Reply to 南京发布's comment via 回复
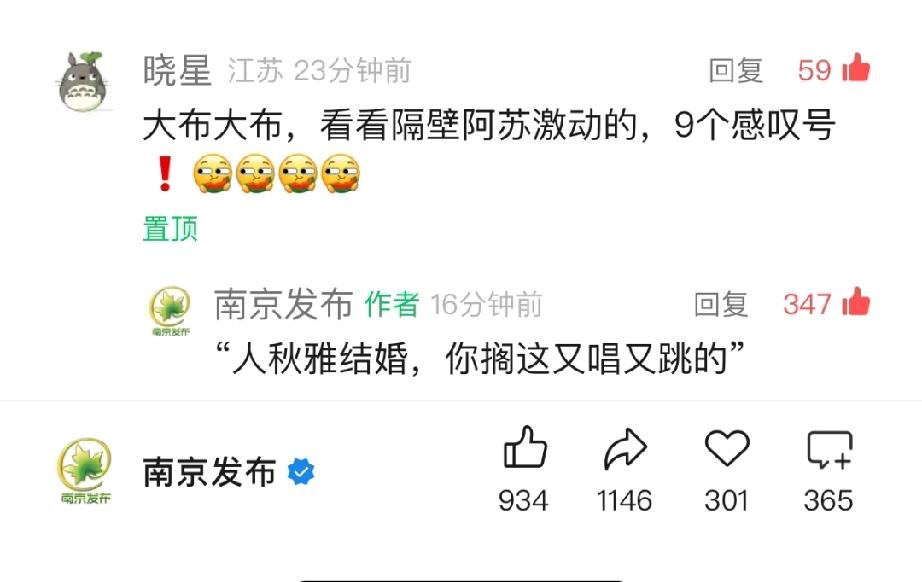 (721, 305)
